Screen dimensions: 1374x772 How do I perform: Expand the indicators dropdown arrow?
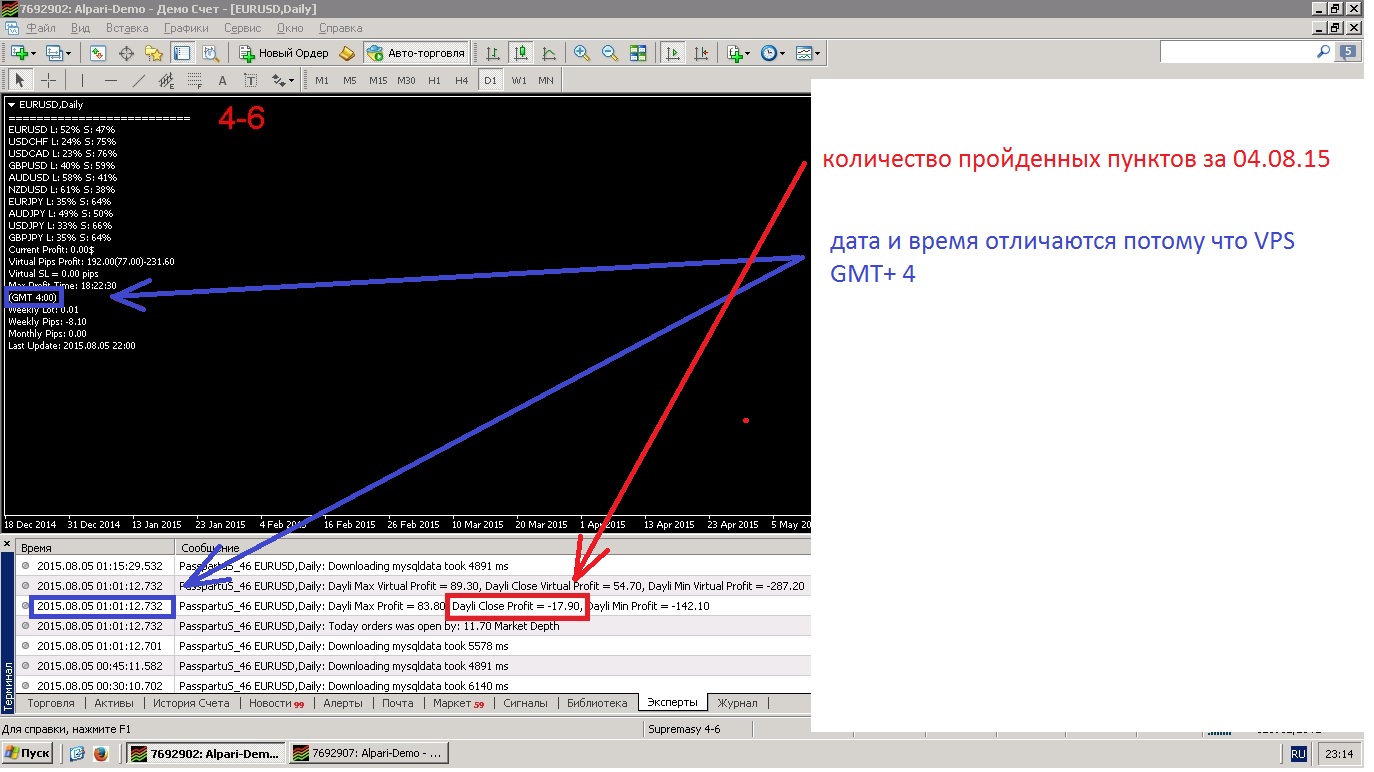(748, 53)
